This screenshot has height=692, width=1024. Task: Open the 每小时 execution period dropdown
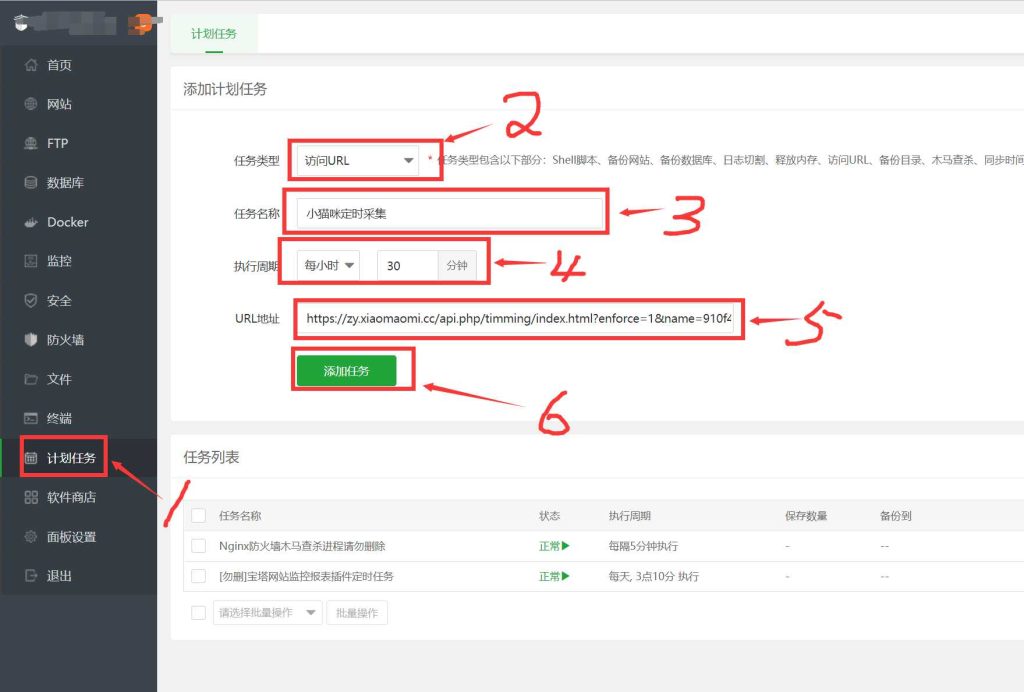point(322,264)
